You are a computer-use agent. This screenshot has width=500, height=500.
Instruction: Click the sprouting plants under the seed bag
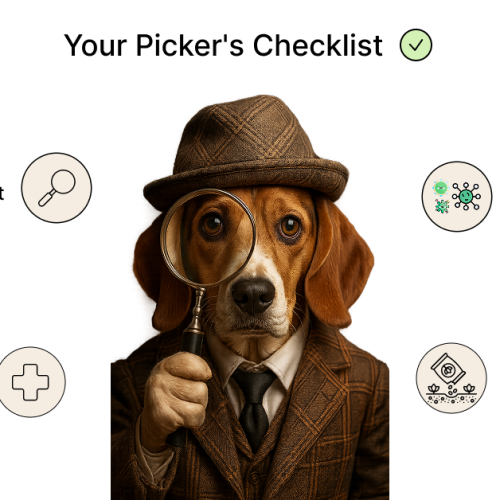(x=451, y=393)
